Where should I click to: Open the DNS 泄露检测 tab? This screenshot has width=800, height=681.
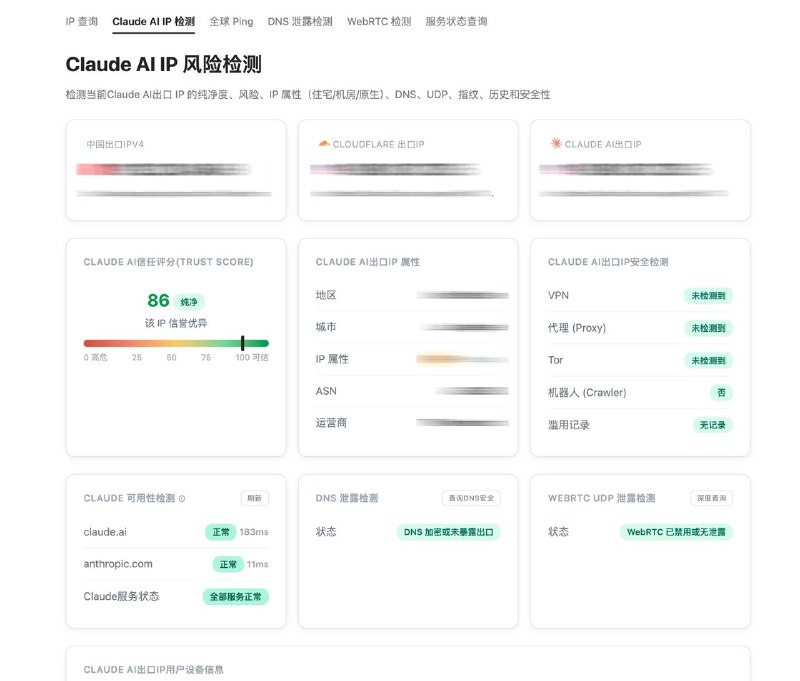[x=300, y=21]
